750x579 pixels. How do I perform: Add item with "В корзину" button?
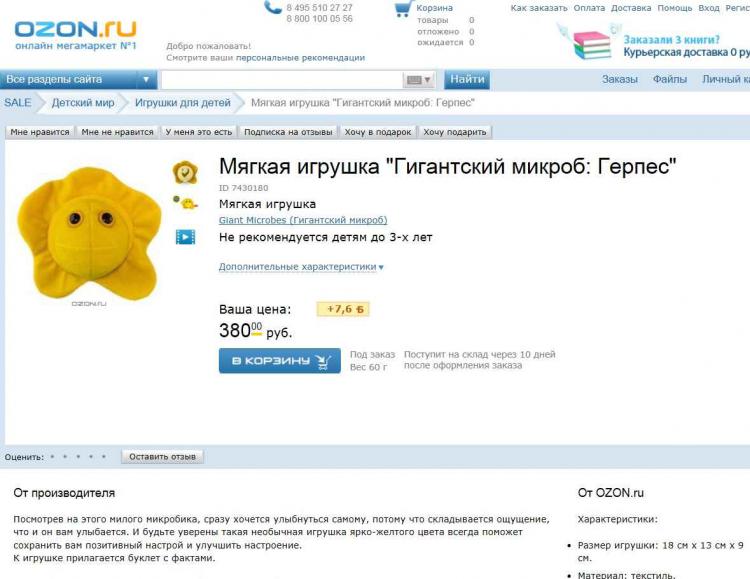[280, 360]
